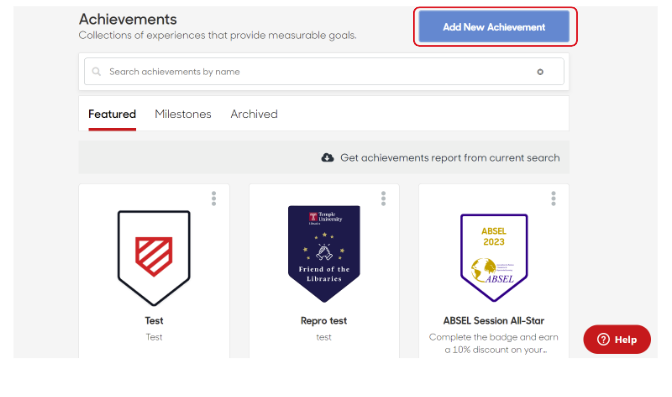Open the Repro test achievement title
The height and width of the screenshot is (397, 672).
[324, 321]
